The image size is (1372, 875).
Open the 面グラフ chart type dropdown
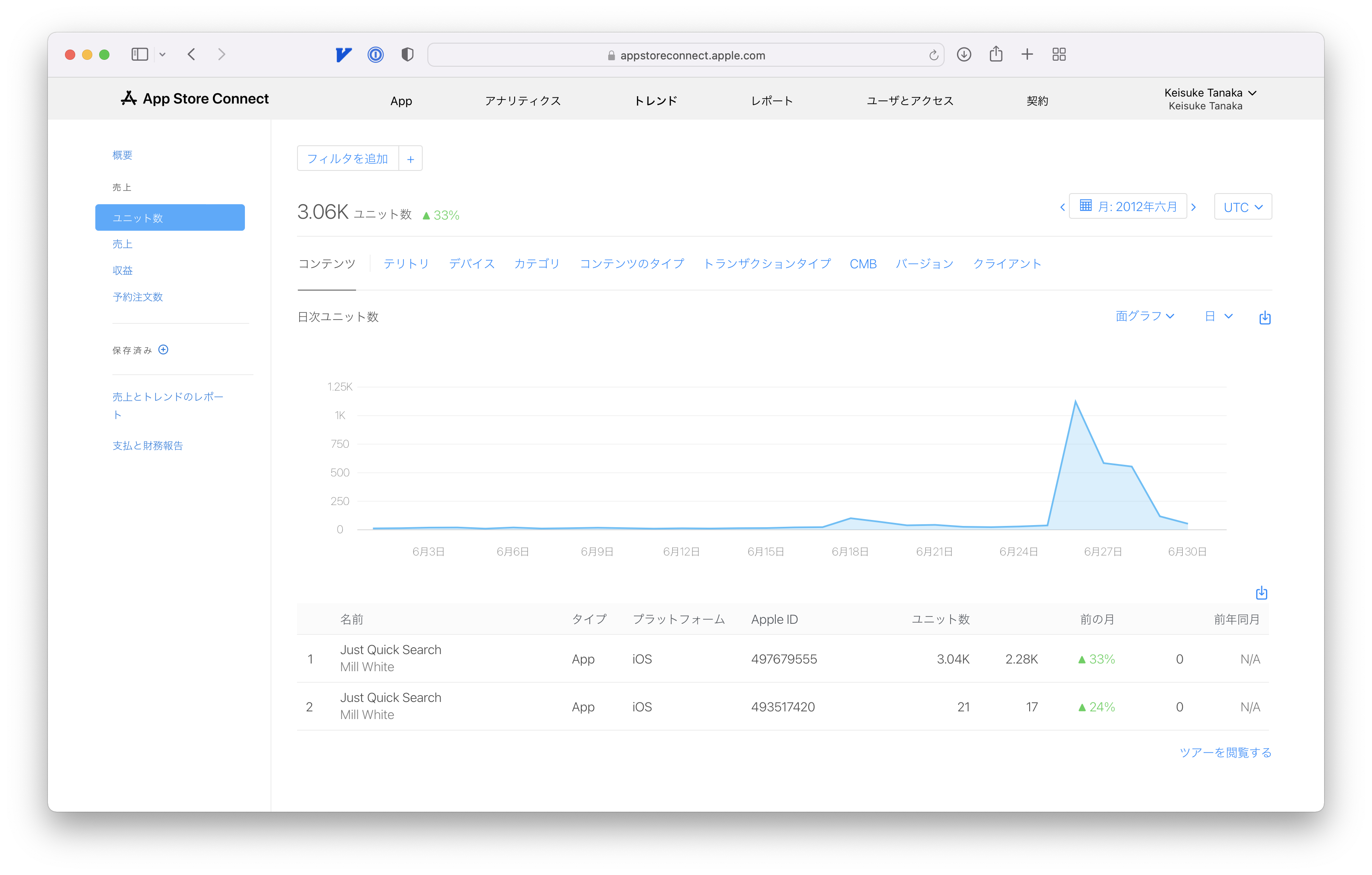click(x=1145, y=316)
